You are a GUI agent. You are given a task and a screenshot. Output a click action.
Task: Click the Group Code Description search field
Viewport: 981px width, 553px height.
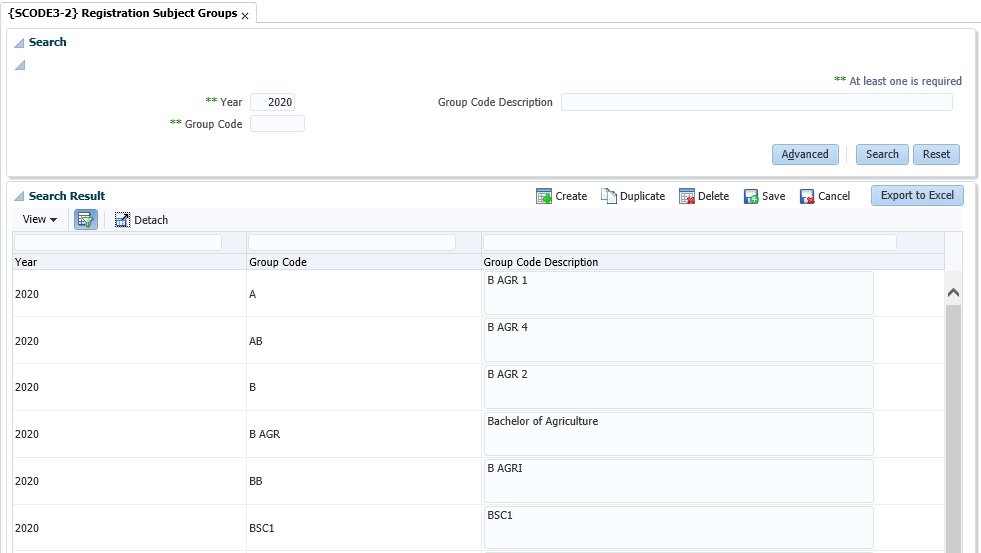(x=756, y=102)
